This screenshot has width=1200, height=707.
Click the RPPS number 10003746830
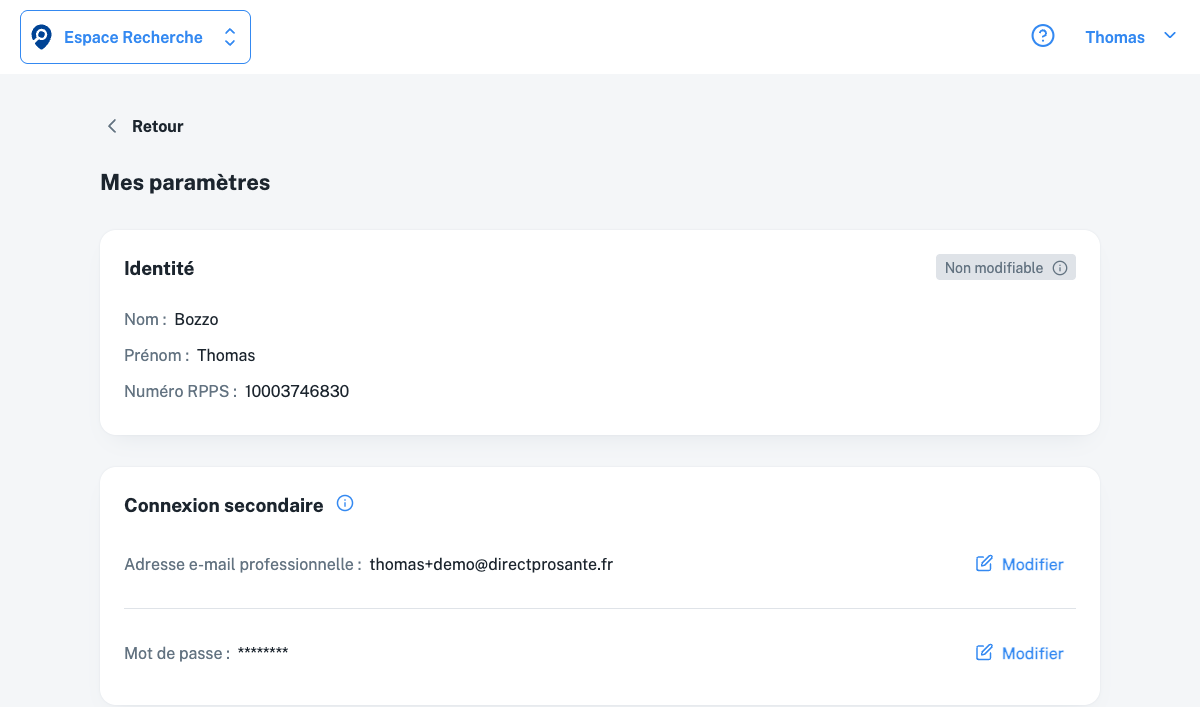pyautogui.click(x=297, y=391)
